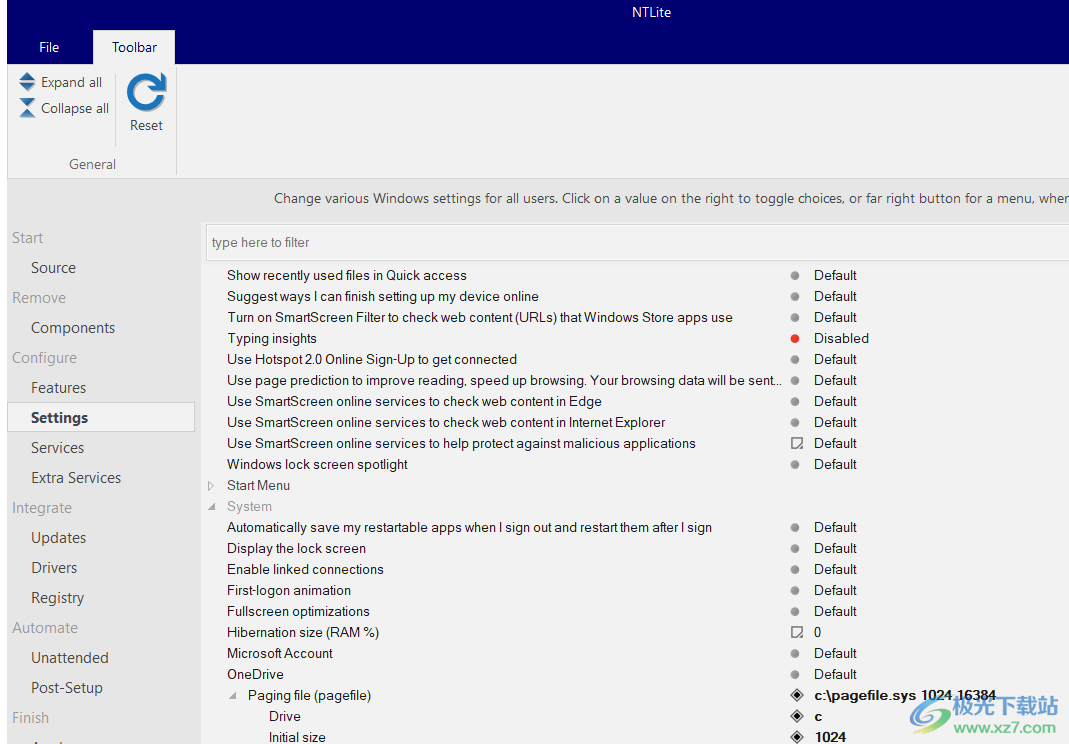Focus the 'type here to filter' field
The width and height of the screenshot is (1069, 744).
[x=637, y=243]
